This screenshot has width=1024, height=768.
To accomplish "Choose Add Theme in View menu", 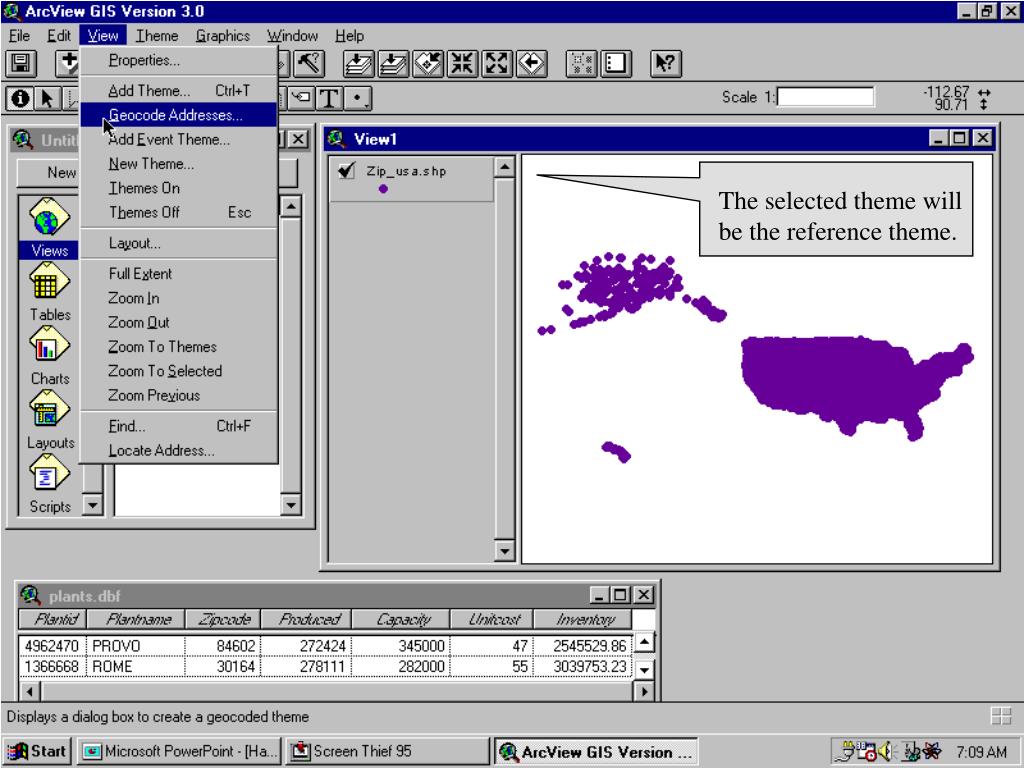I will click(178, 91).
